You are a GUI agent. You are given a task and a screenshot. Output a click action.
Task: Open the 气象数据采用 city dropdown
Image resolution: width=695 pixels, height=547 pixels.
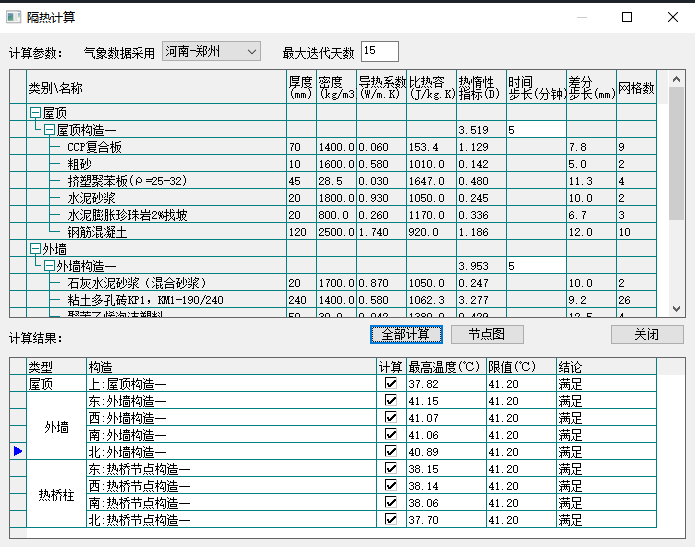tap(211, 51)
